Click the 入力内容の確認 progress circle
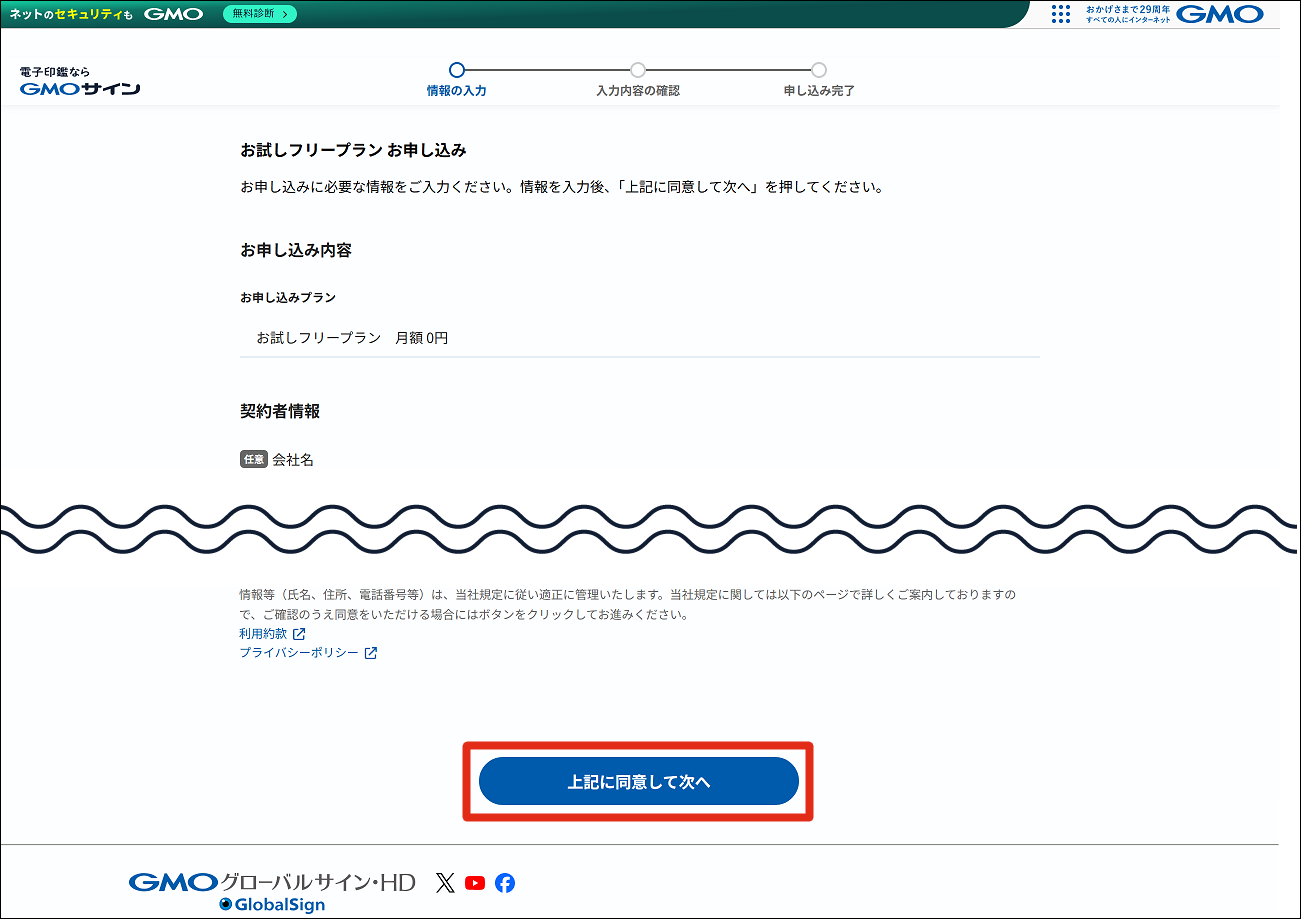This screenshot has width=1301, height=919. pyautogui.click(x=638, y=70)
